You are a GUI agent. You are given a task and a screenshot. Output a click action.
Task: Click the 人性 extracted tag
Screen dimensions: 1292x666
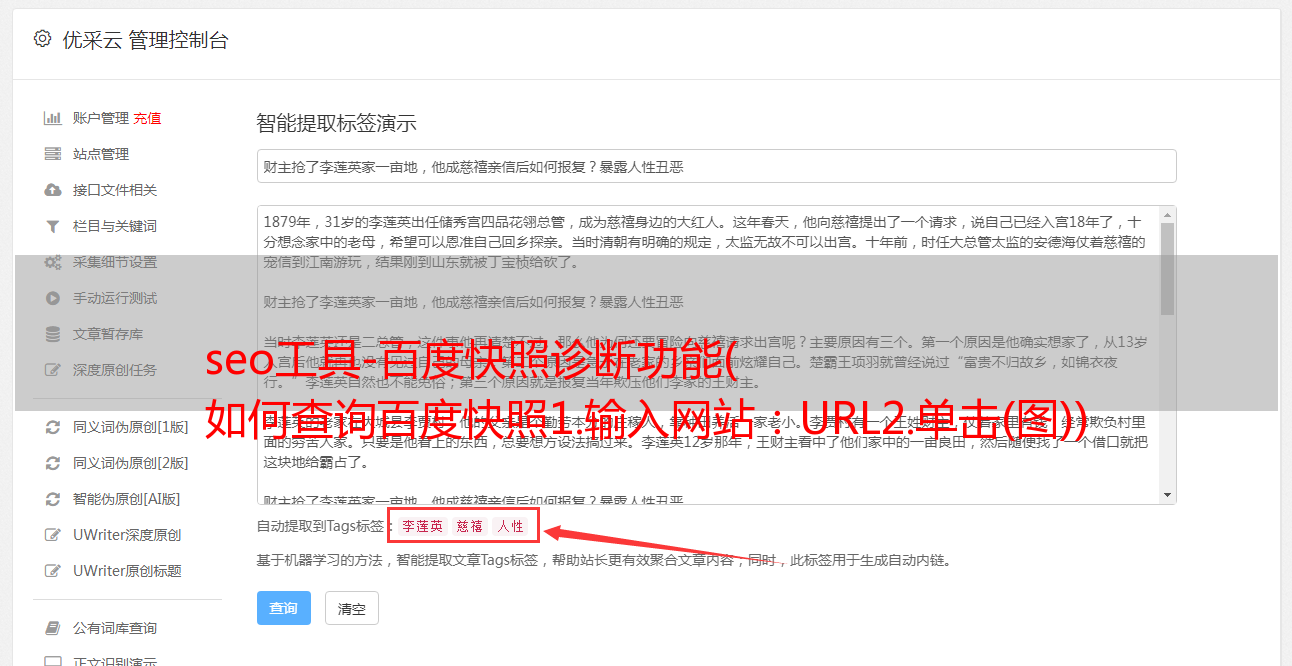(x=510, y=526)
